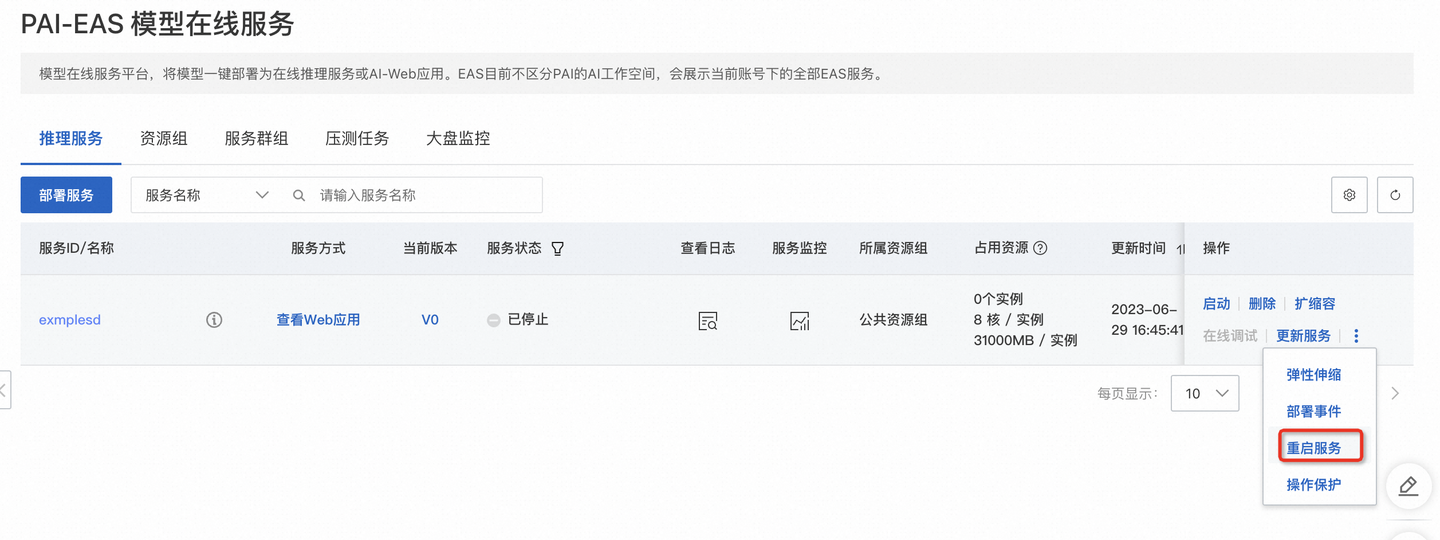
Task: Click the PAI-EAS 模型在线服务 page title
Action: point(157,24)
